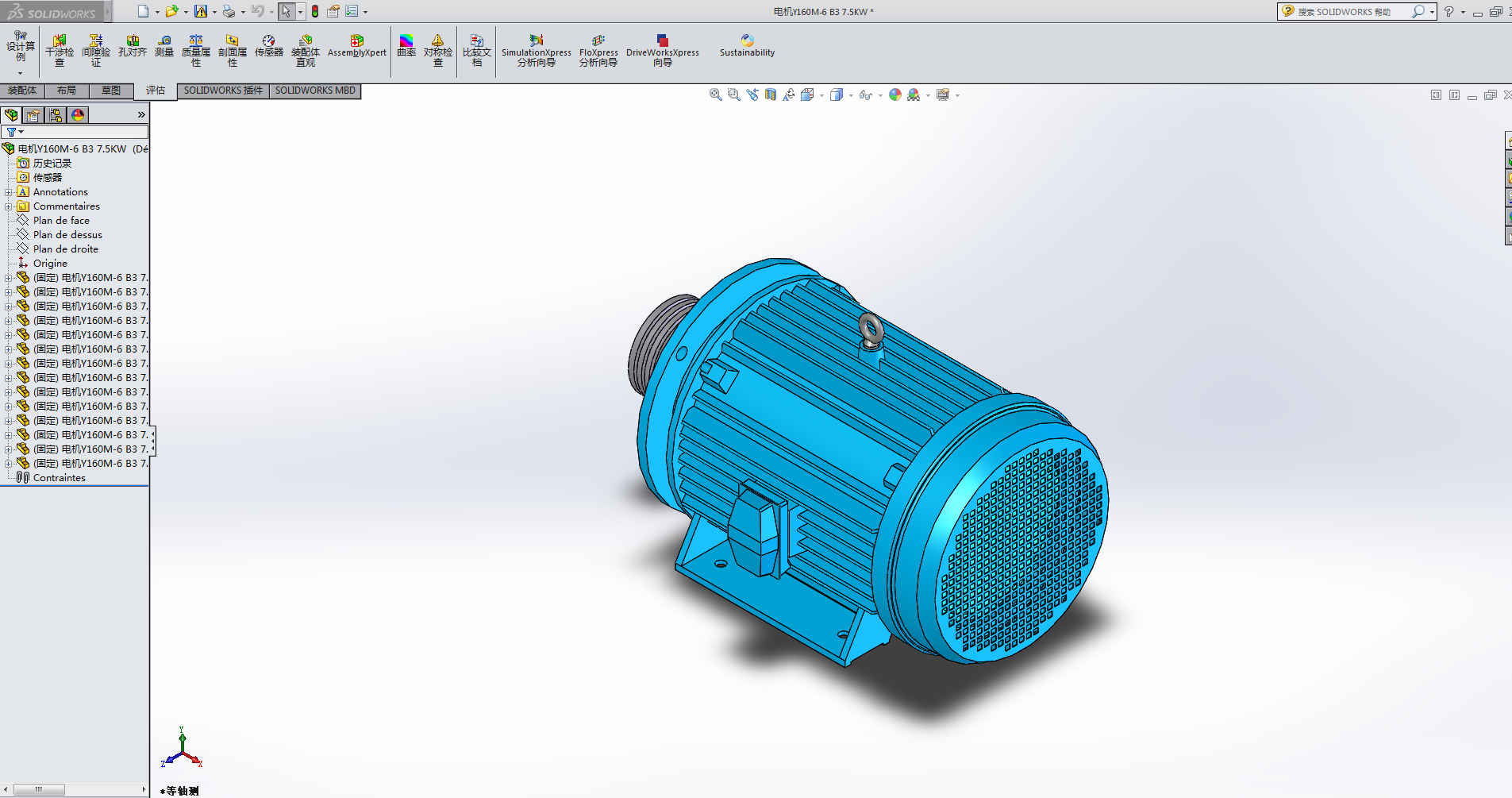
Task: Expand the Annotations tree node
Action: click(9, 192)
